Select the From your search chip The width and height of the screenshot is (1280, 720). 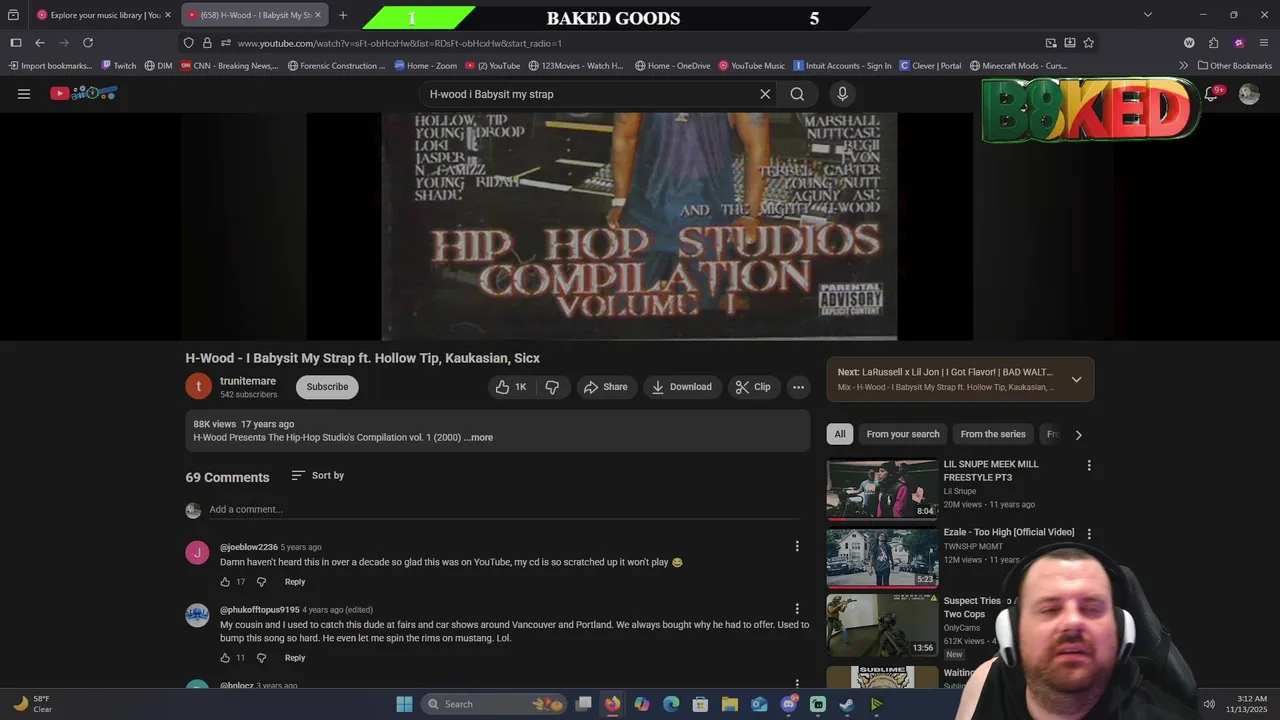pos(903,434)
